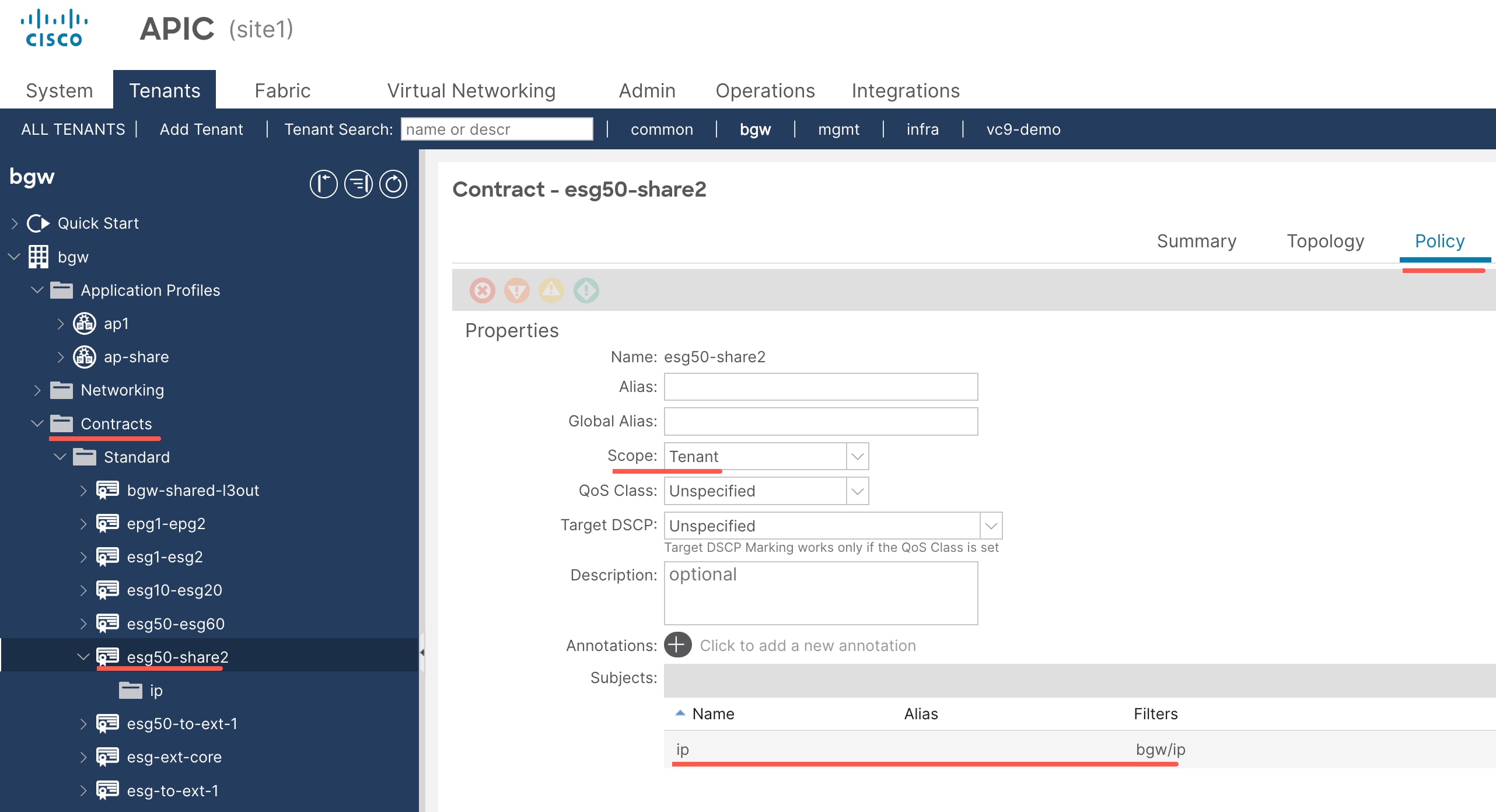Click the first circular navigation icon beside bgw

(x=323, y=184)
